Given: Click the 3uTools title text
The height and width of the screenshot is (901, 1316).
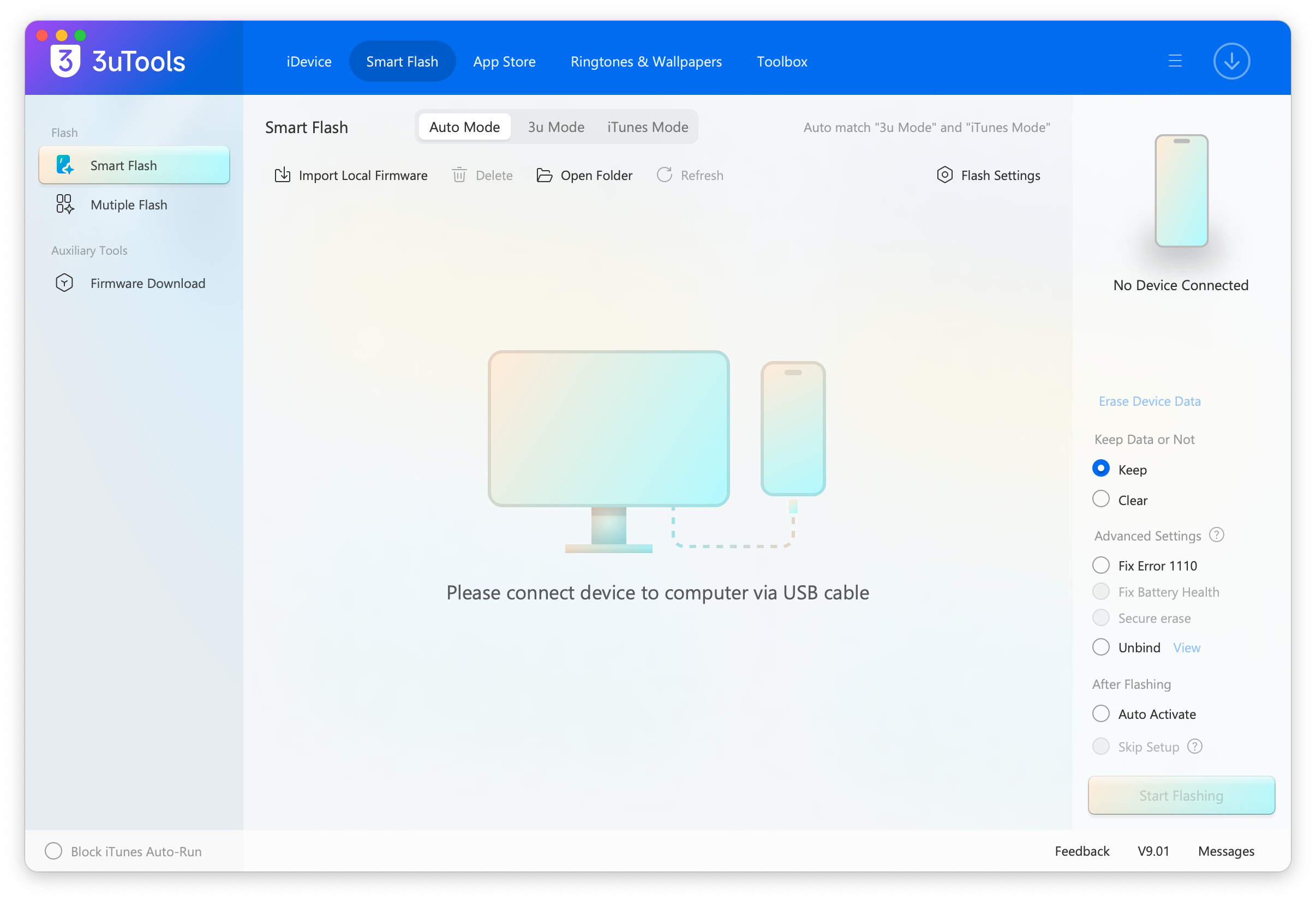Looking at the screenshot, I should [139, 61].
